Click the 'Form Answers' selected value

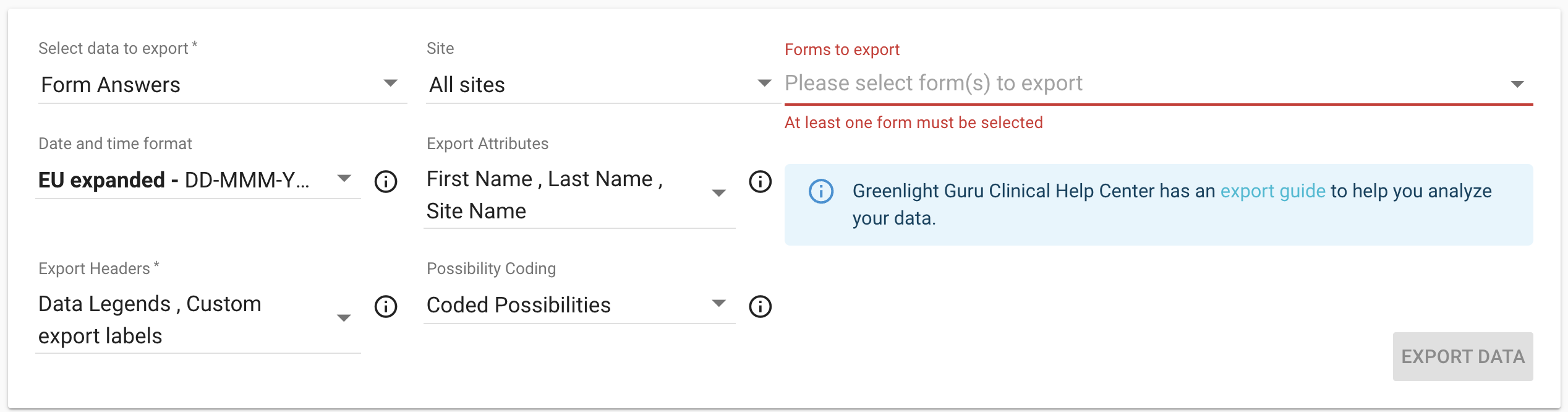coord(111,85)
